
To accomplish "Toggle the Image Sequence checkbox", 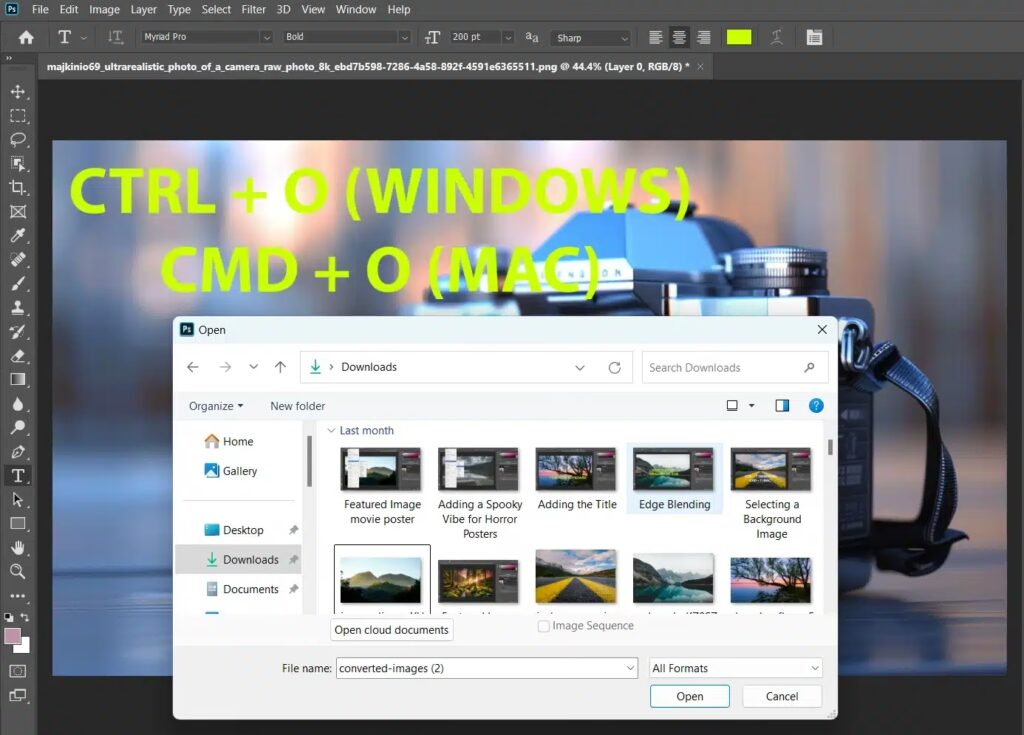I will point(544,626).
